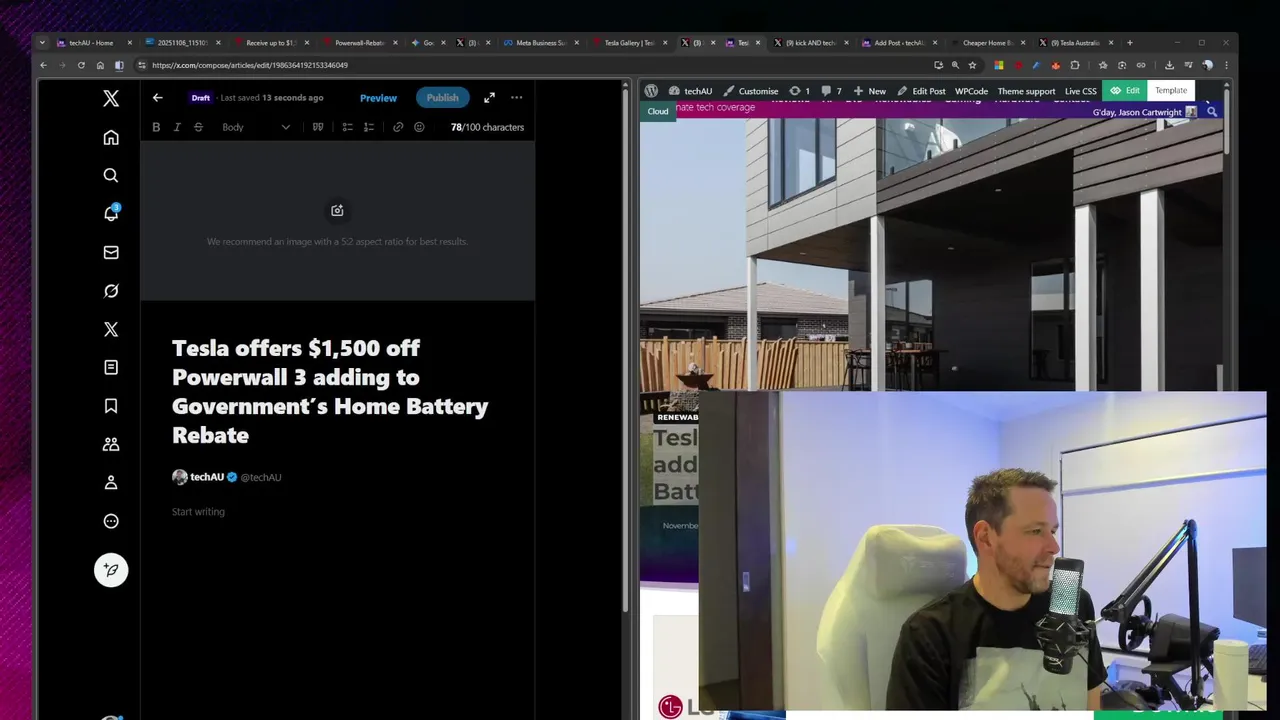The width and height of the screenshot is (1280, 720).
Task: Toggle bold formatting in article editor
Action: point(156,127)
